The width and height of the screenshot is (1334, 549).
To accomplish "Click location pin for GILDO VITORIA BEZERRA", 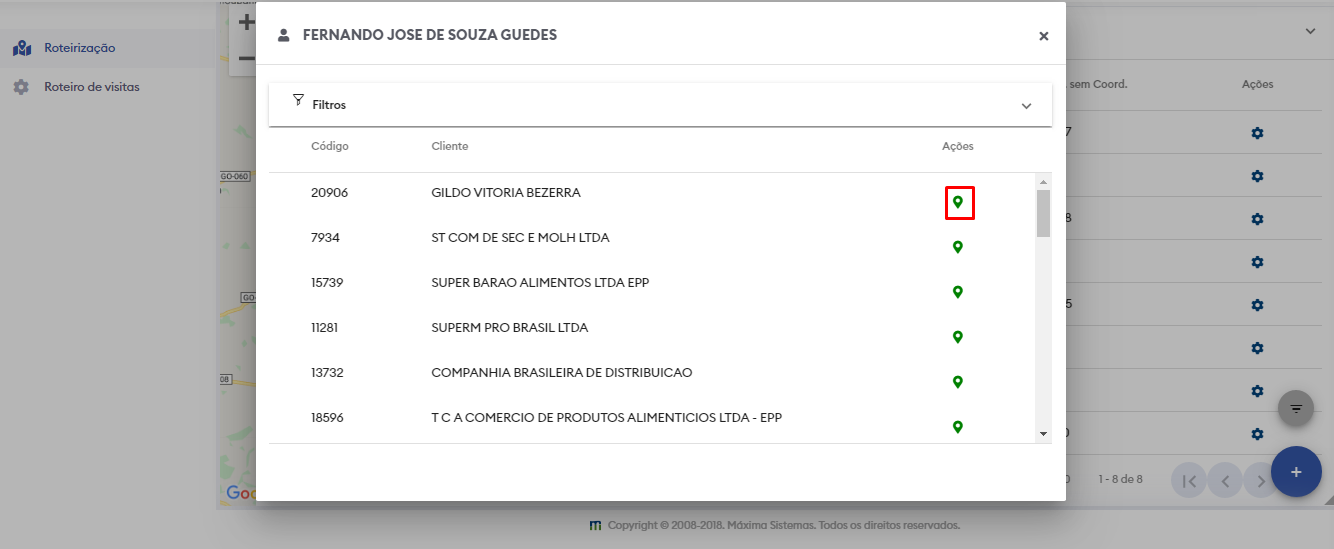I will 958,202.
